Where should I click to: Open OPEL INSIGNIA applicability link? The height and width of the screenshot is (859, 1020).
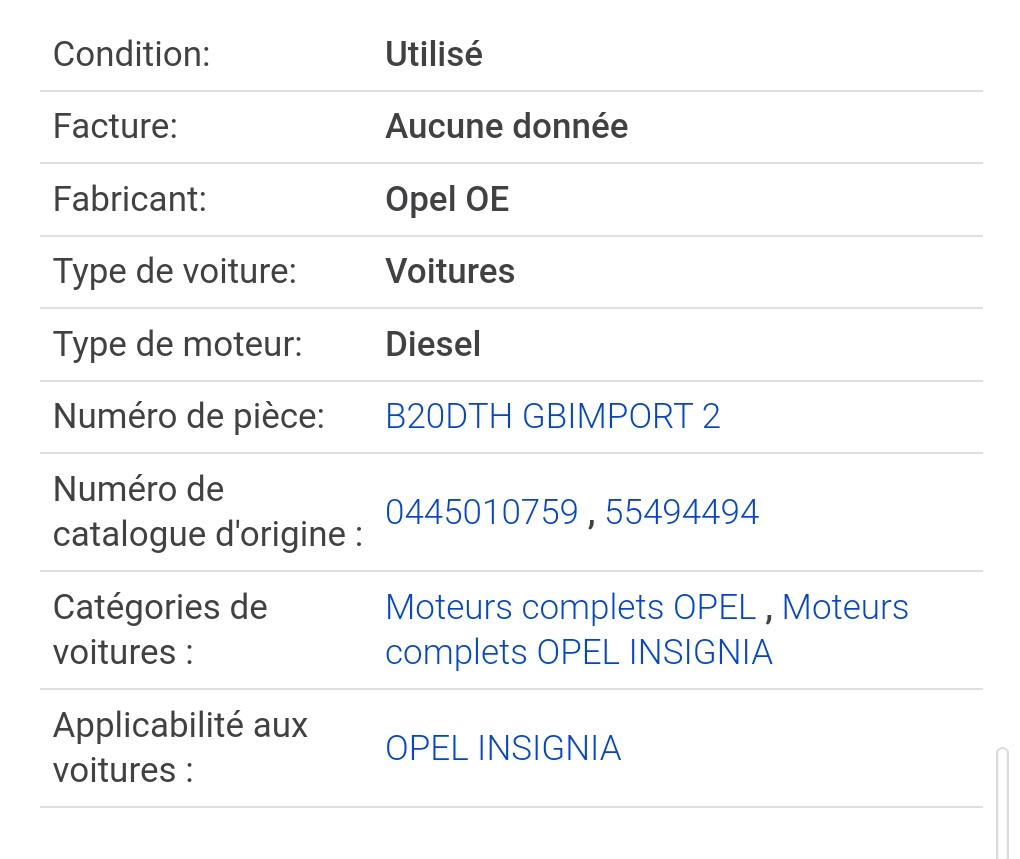pos(503,748)
